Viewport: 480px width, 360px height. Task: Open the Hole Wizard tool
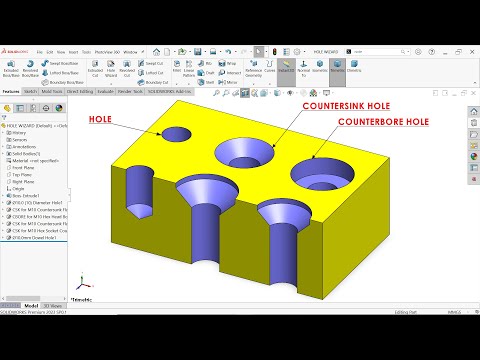click(x=111, y=69)
